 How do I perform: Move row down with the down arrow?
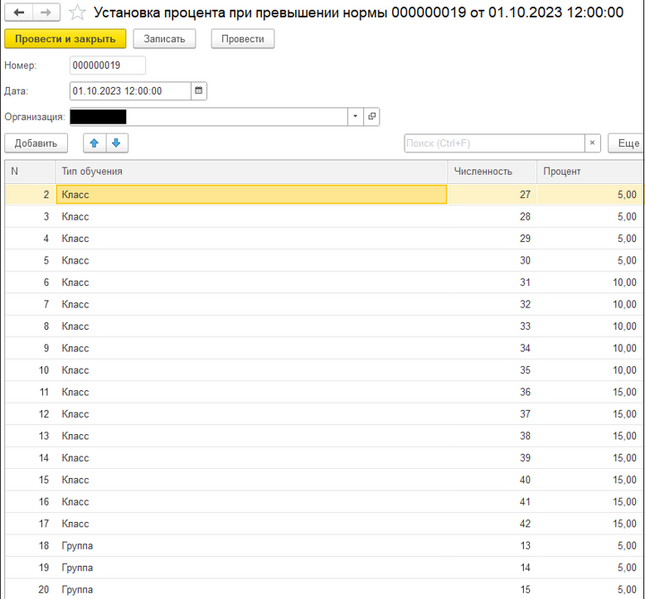[117, 144]
